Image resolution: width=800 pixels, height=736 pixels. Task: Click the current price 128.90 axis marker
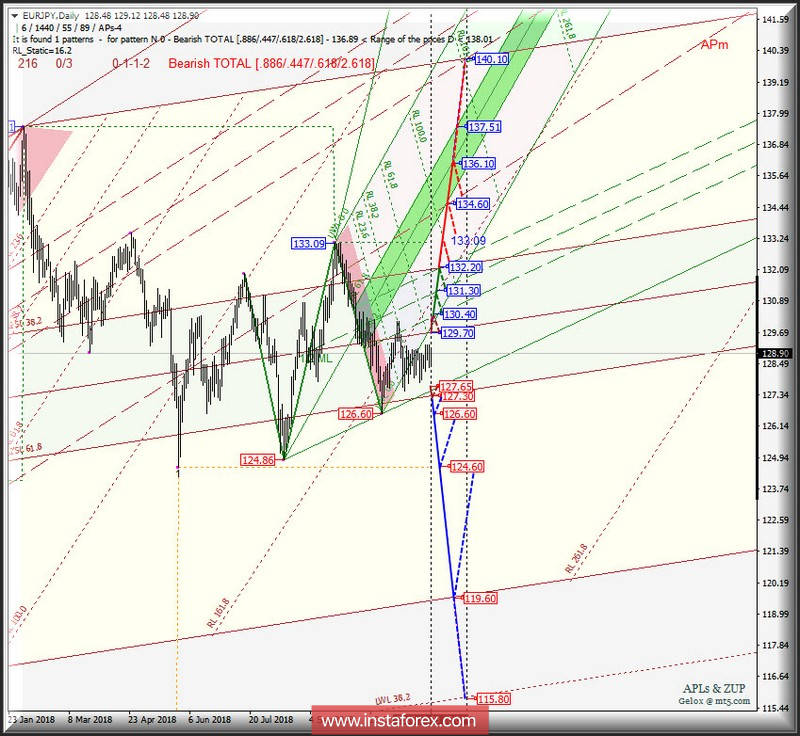pyautogui.click(x=775, y=353)
